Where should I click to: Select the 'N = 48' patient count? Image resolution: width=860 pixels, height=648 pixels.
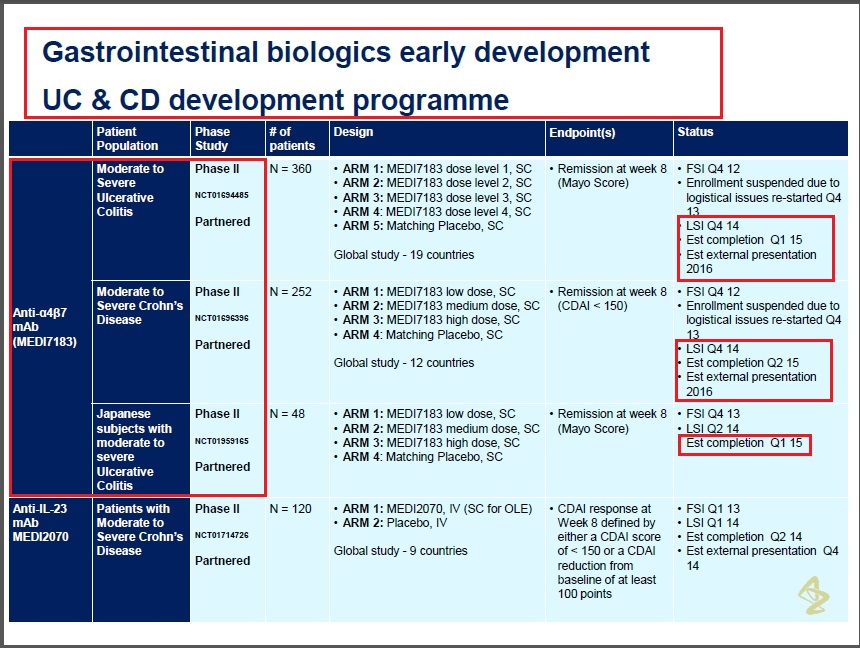click(x=287, y=414)
